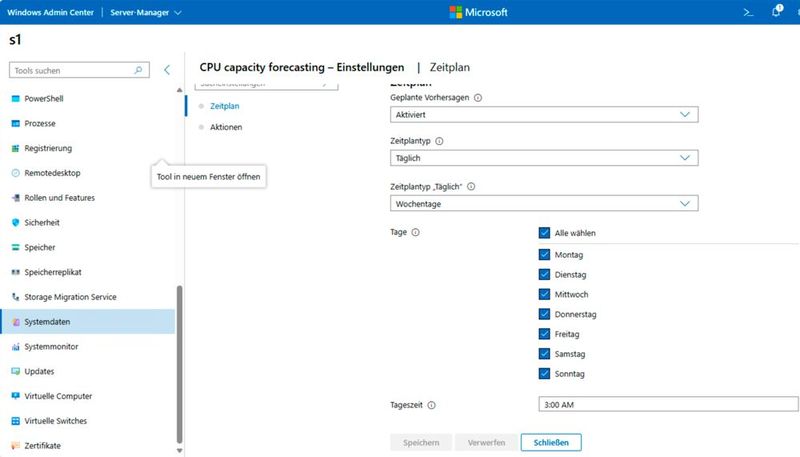
Task: Uncheck the Samstag checkbox
Action: (544, 354)
